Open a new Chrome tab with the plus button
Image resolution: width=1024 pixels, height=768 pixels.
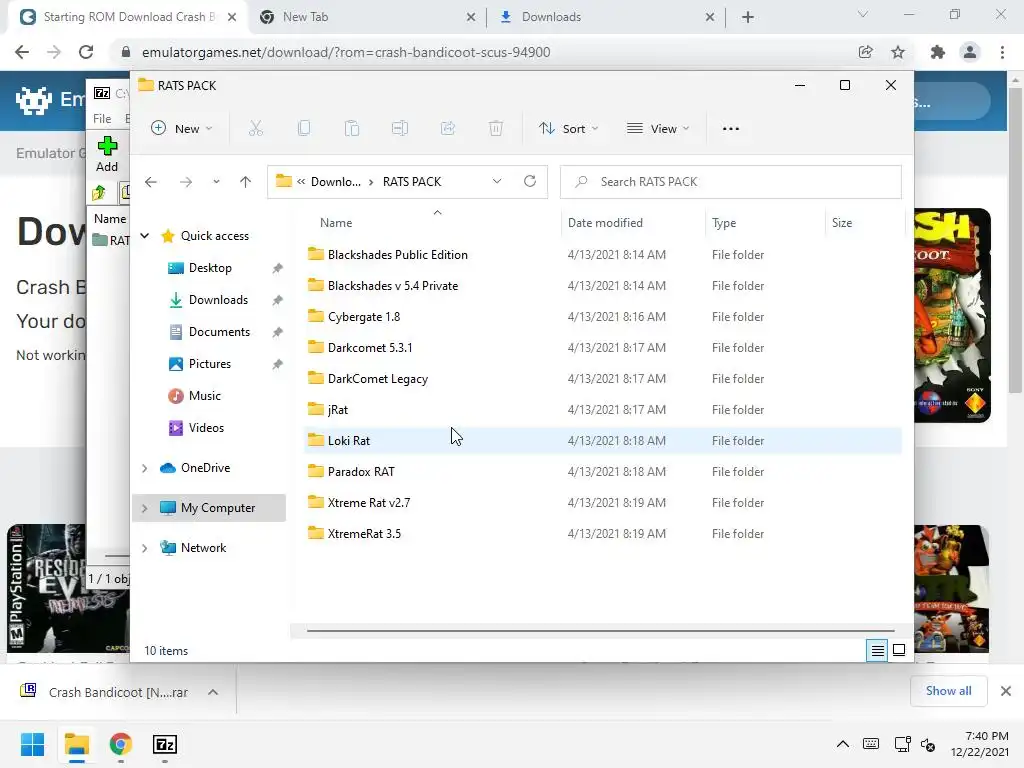tap(748, 17)
